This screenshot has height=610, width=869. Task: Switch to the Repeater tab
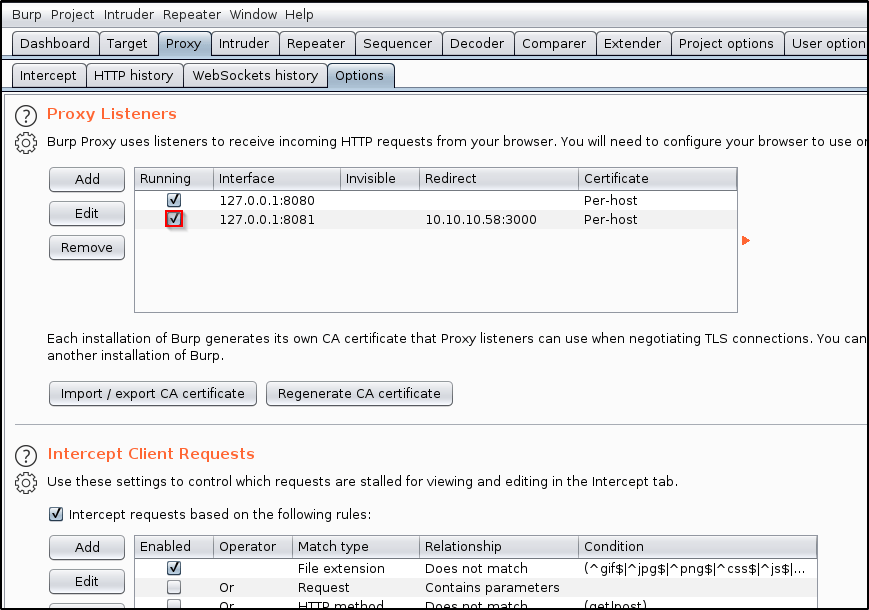(x=315, y=44)
